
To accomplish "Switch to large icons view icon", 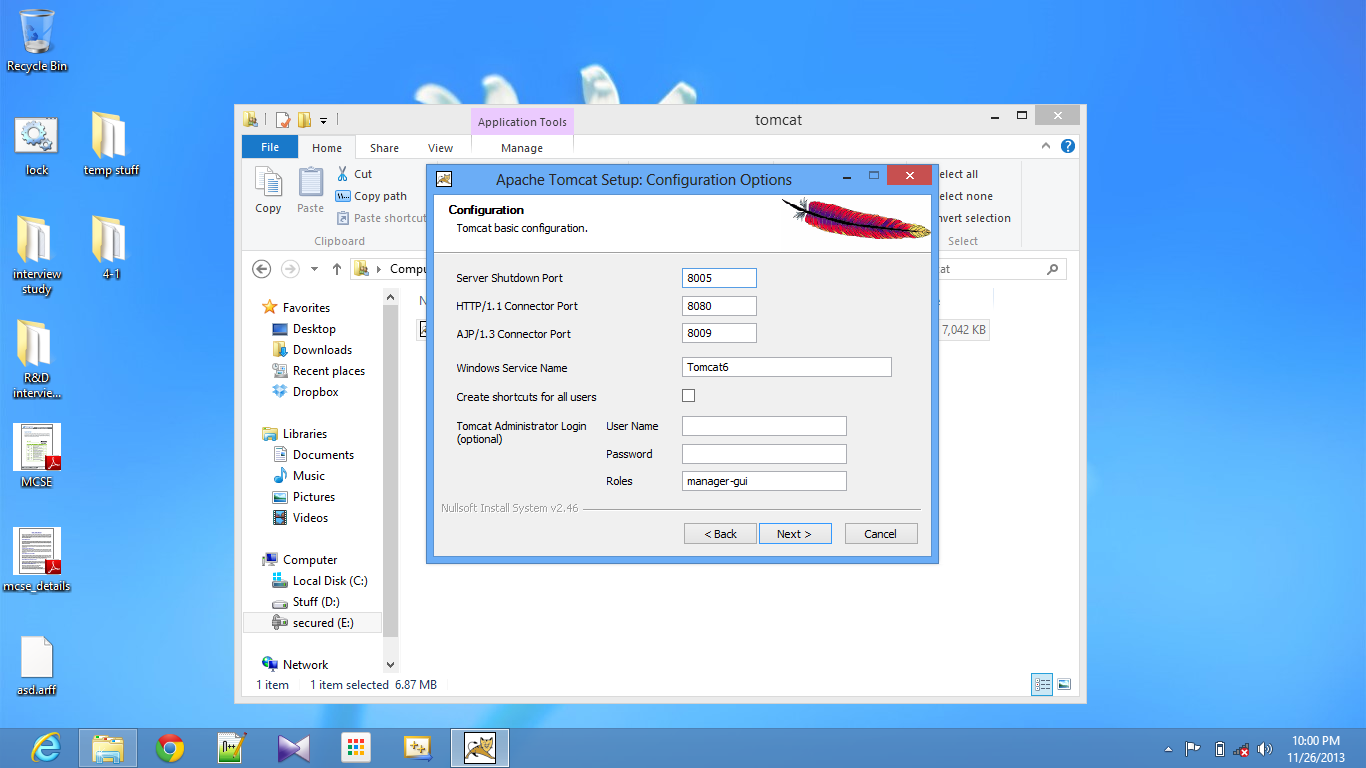I will pos(1064,685).
